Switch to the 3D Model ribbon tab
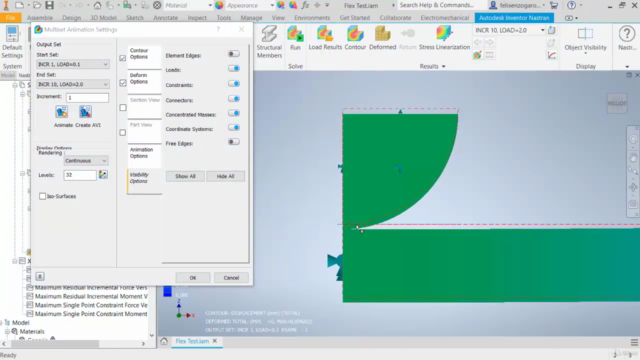The height and width of the screenshot is (360, 640). click(x=103, y=18)
